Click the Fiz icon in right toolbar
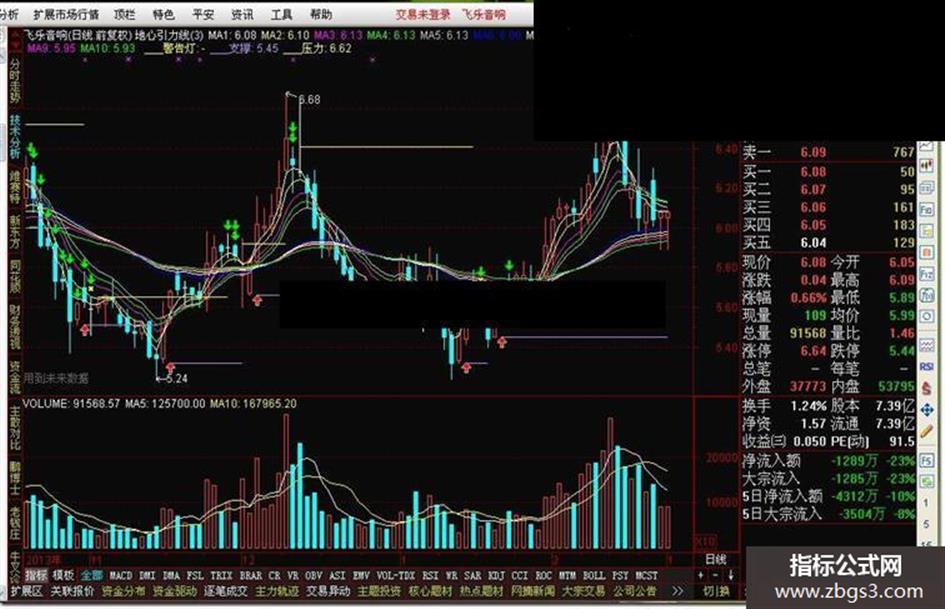This screenshot has width=945, height=609. coord(927,274)
